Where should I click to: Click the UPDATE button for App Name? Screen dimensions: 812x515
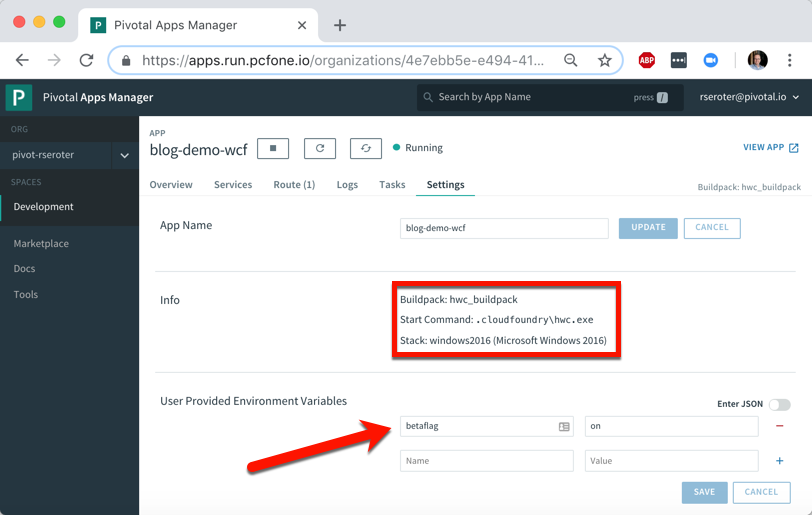[x=648, y=228]
